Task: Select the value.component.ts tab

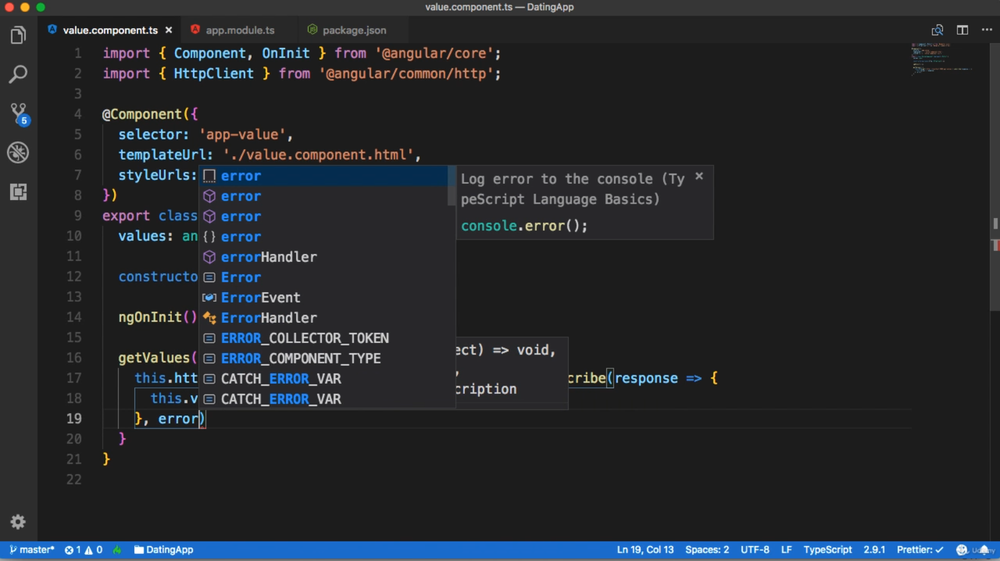Action: click(110, 30)
